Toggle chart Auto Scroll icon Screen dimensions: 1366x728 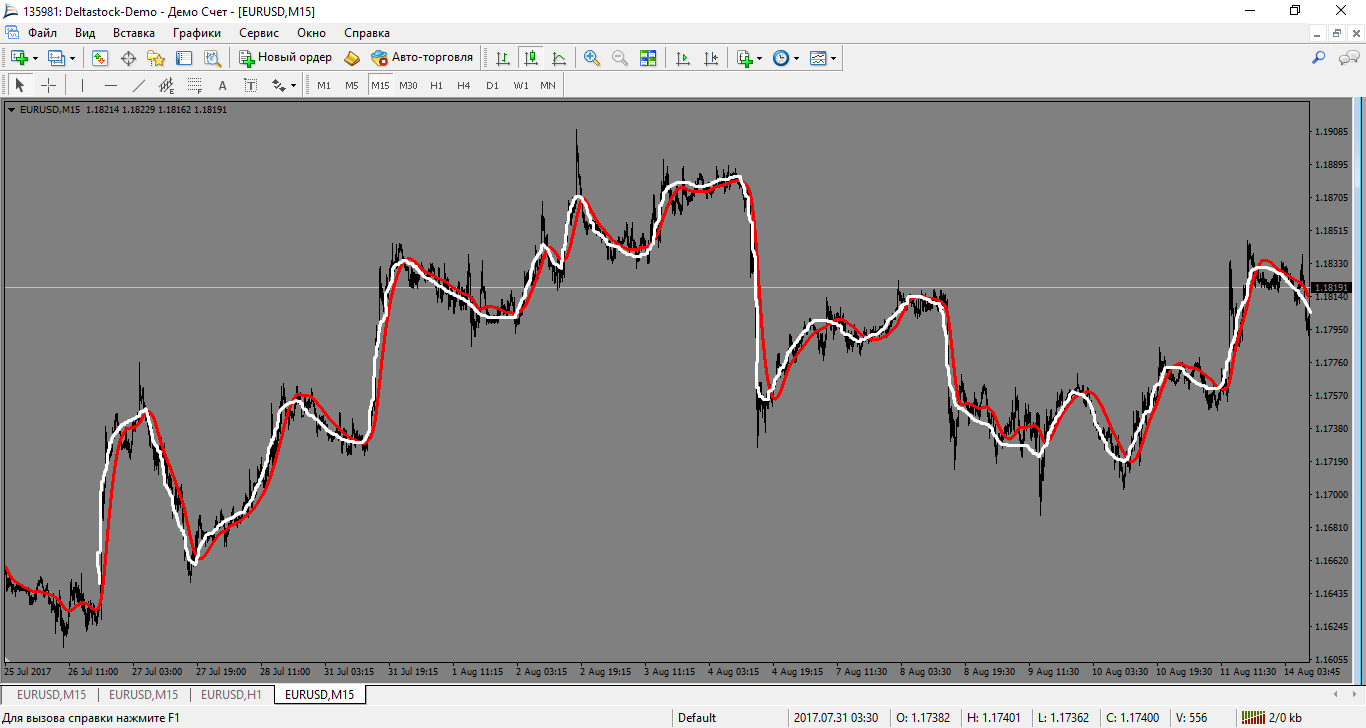683,58
